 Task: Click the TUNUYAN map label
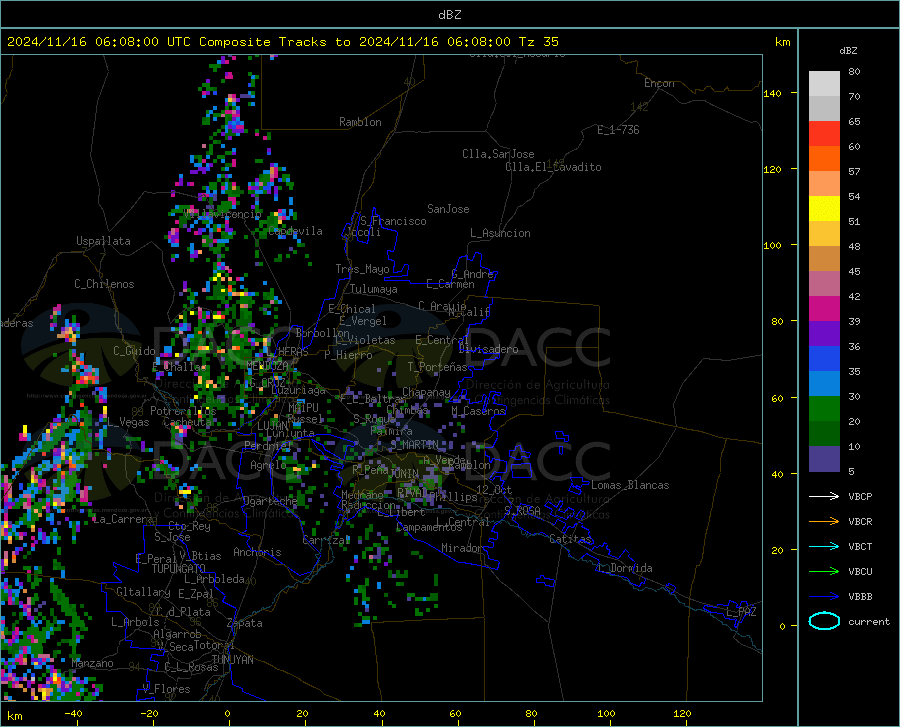[232, 660]
